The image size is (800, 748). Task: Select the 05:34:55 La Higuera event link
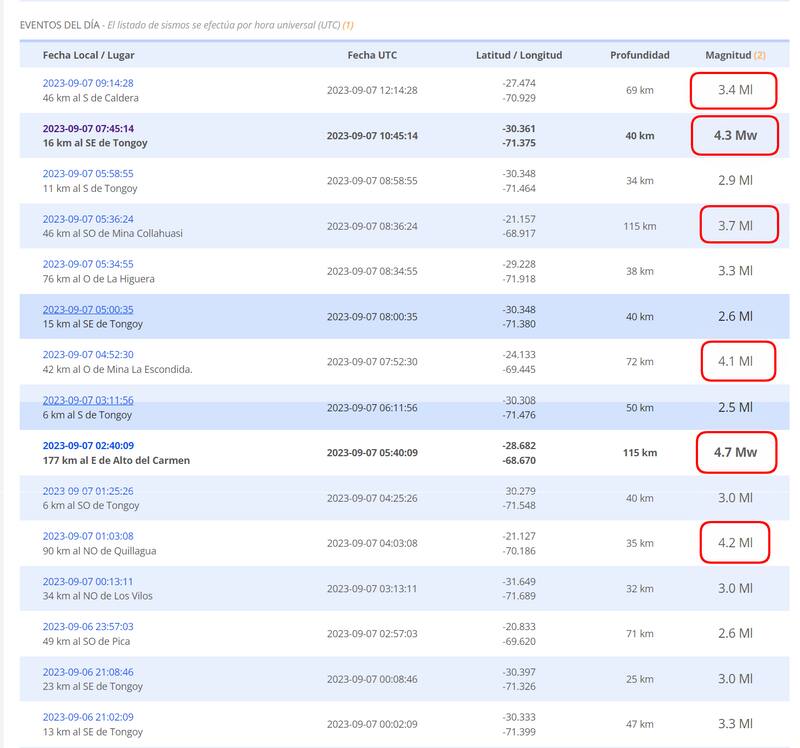point(88,264)
